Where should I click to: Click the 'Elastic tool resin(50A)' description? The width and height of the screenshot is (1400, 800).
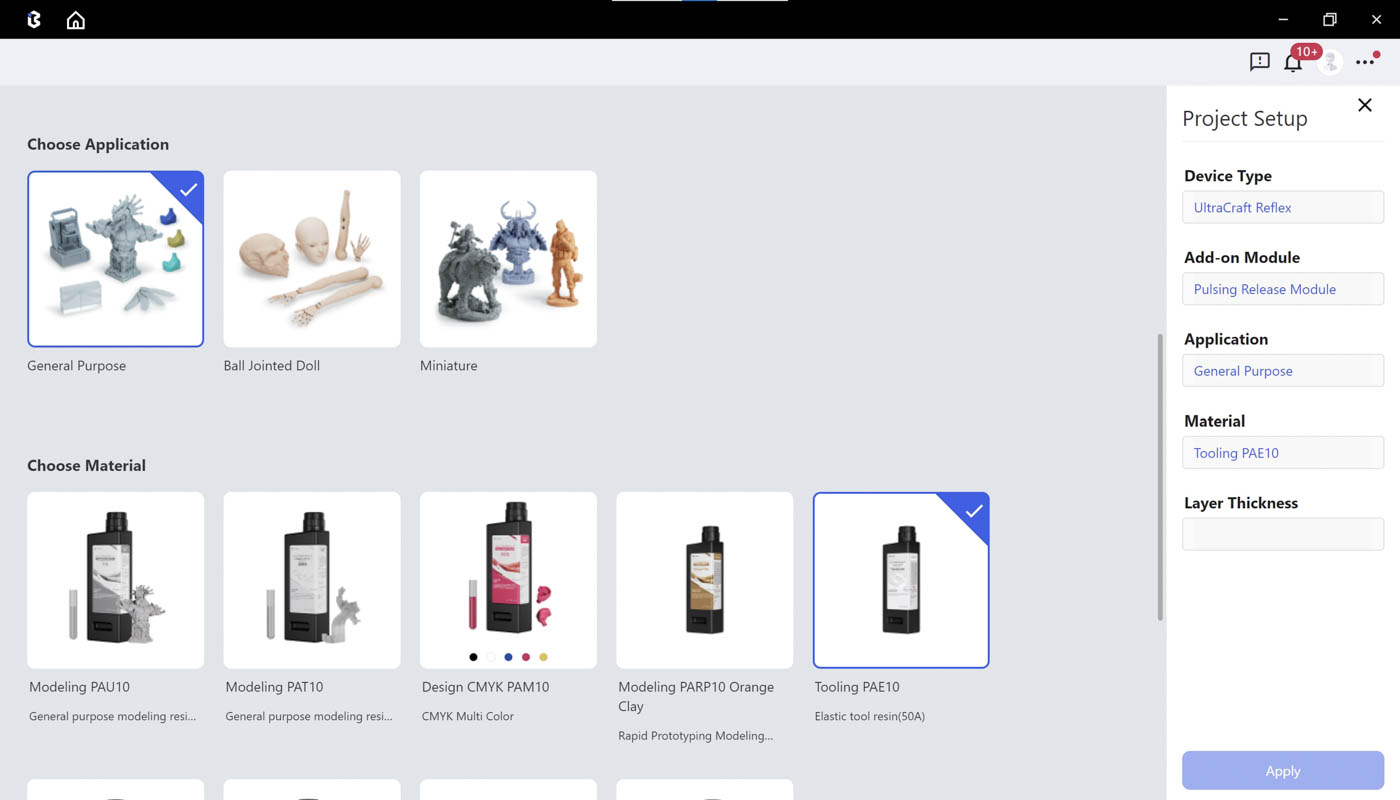[870, 716]
